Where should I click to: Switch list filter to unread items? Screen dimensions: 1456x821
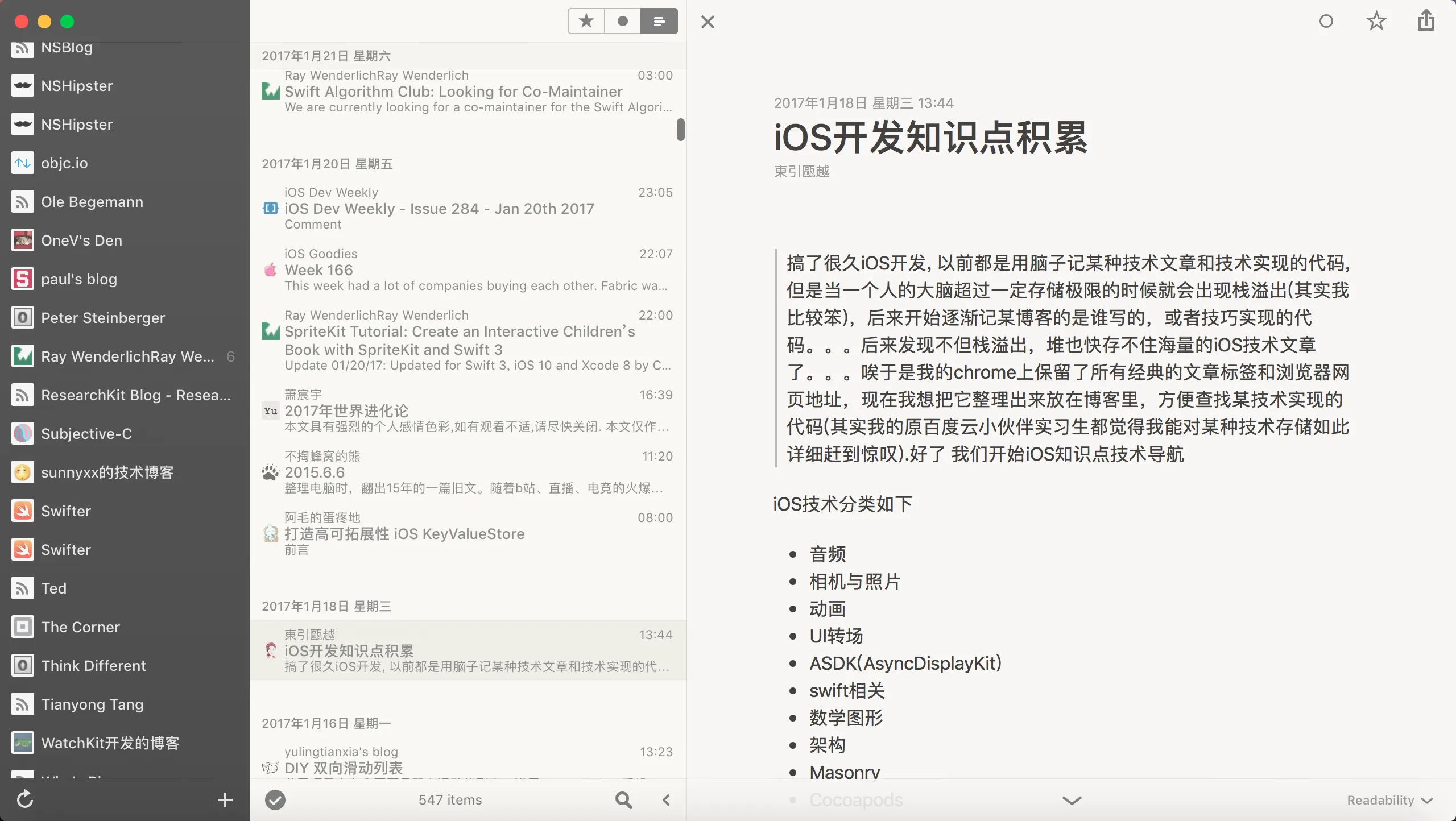point(622,22)
